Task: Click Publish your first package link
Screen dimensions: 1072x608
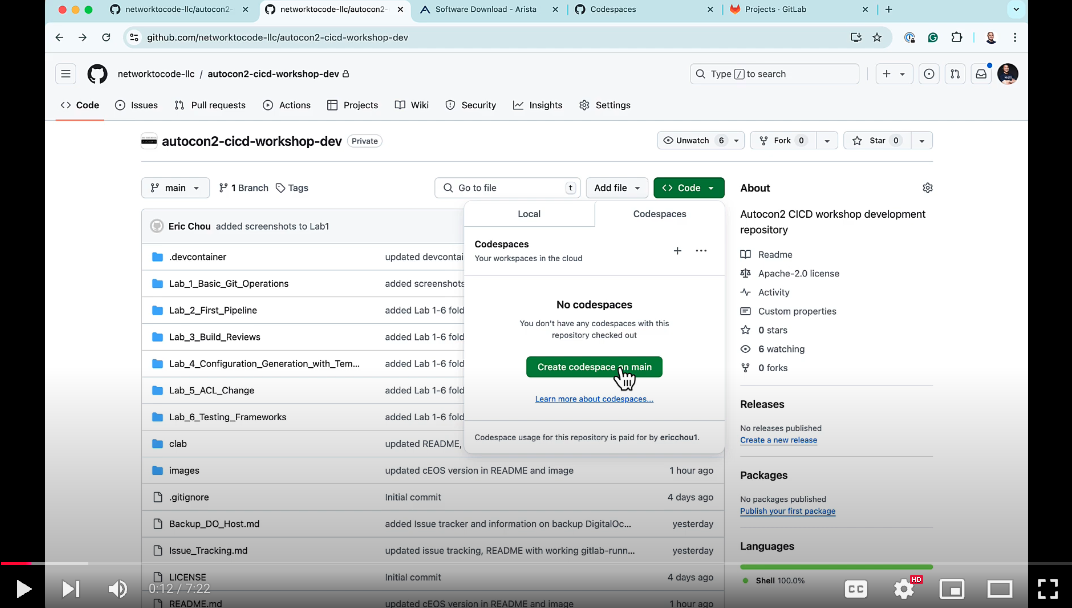Action: (x=788, y=512)
